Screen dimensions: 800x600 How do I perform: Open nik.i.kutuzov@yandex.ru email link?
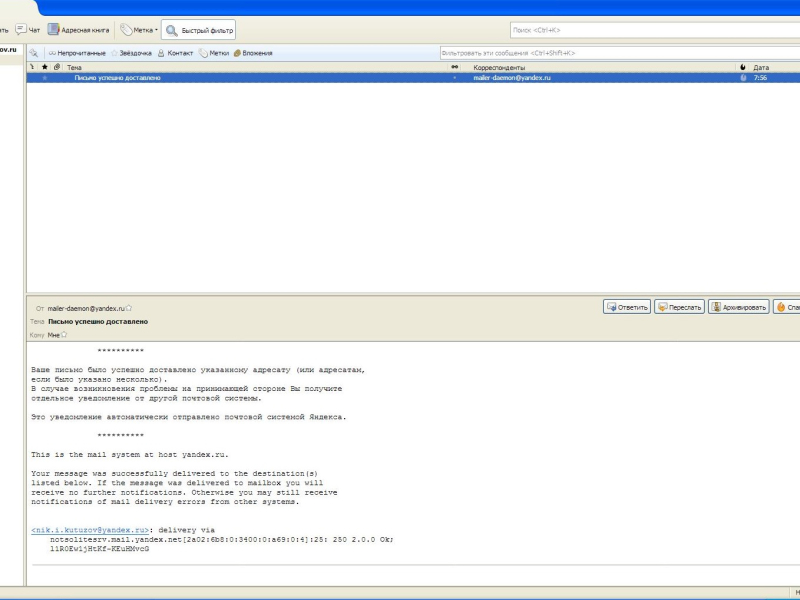(90, 530)
